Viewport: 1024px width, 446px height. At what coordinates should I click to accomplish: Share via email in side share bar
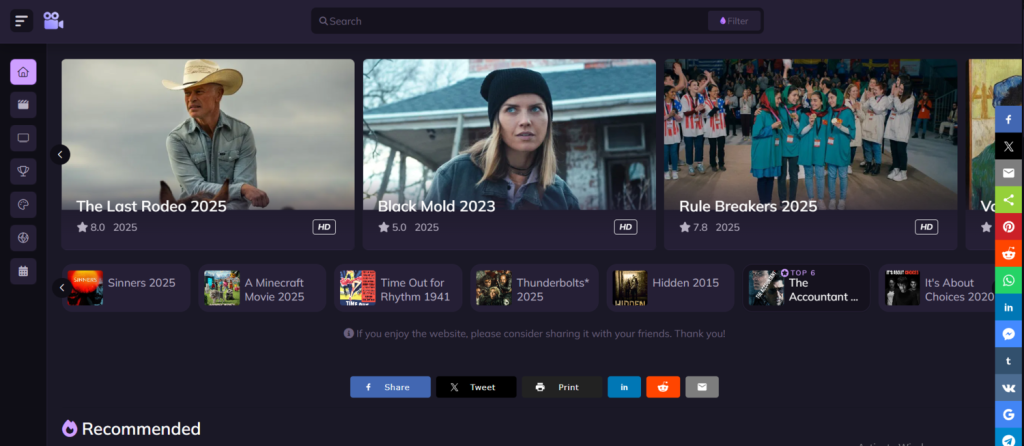[1009, 173]
